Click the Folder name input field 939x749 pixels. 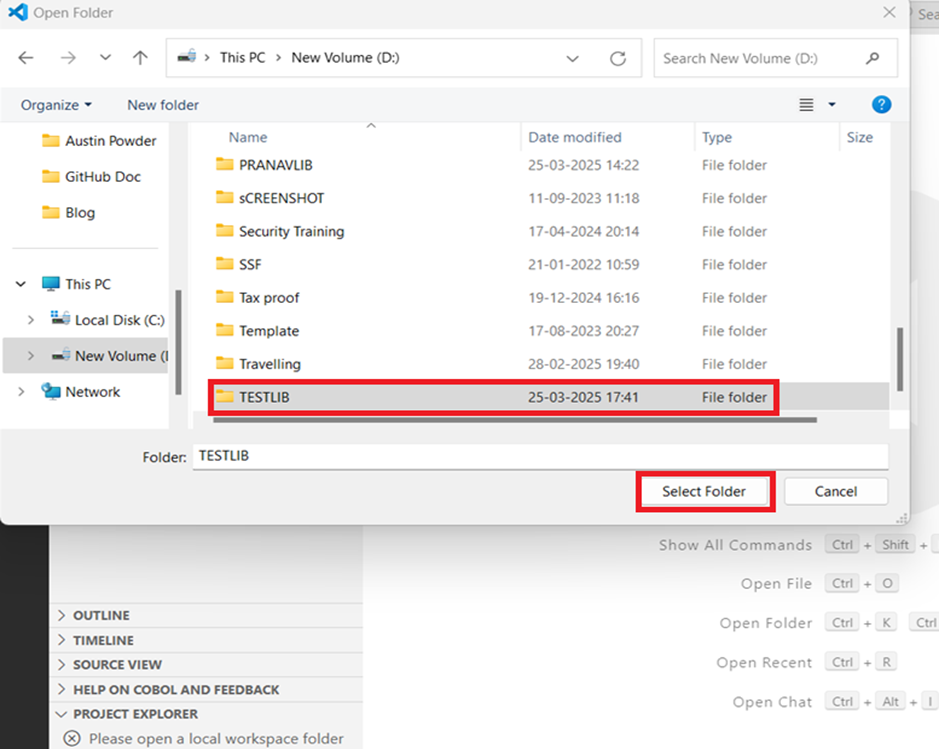pos(540,456)
